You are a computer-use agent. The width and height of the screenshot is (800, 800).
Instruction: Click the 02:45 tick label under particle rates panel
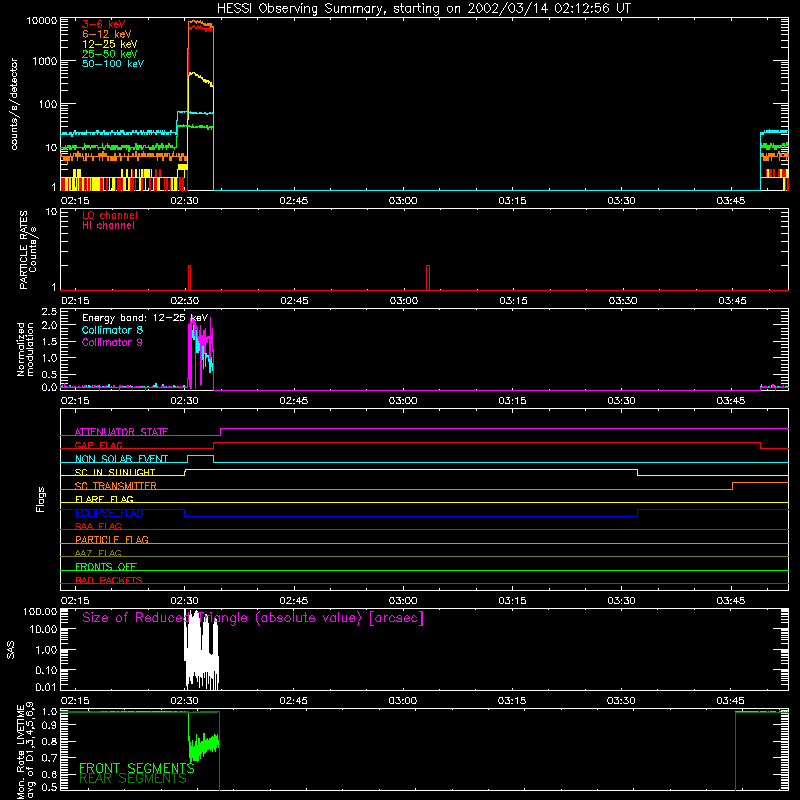click(294, 301)
